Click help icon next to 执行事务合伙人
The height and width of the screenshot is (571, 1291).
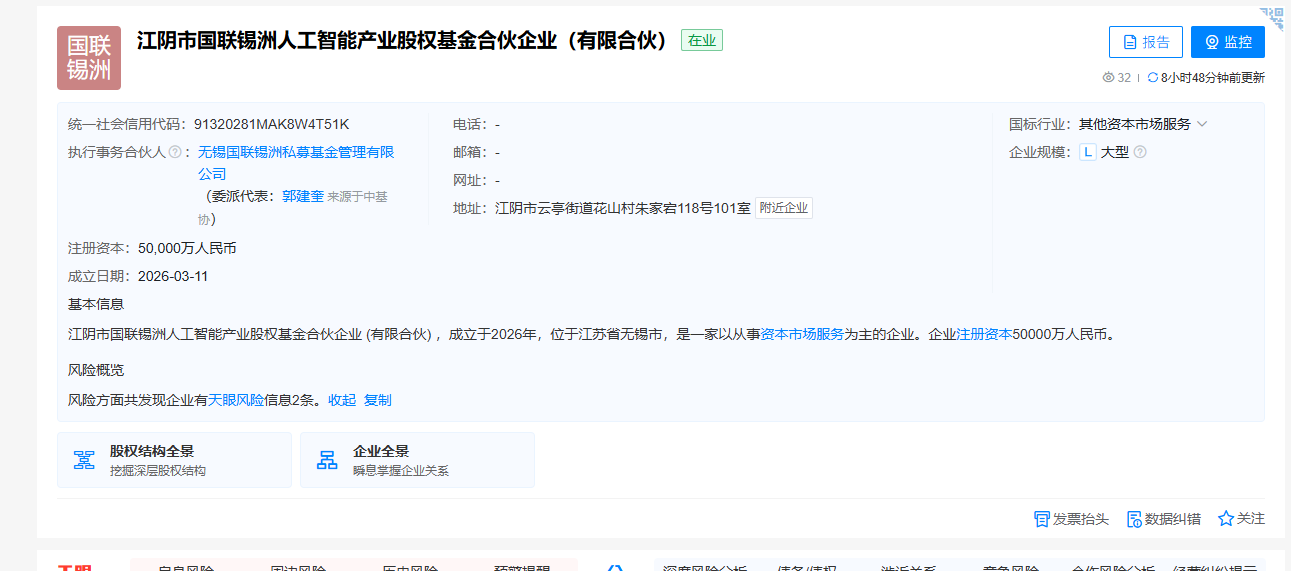tap(175, 153)
